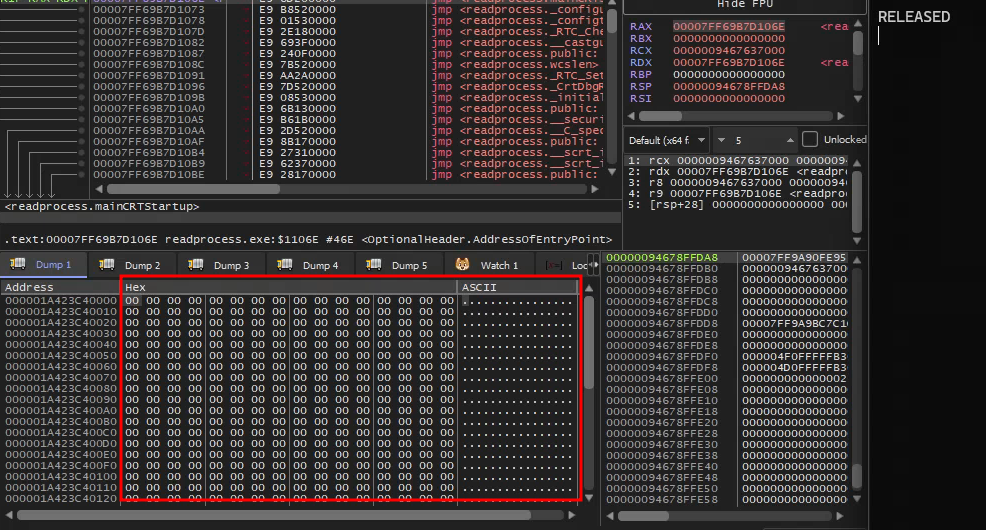Click the dump pane horizontal scrollbar
Image resolution: width=986 pixels, height=530 pixels.
click(x=291, y=515)
